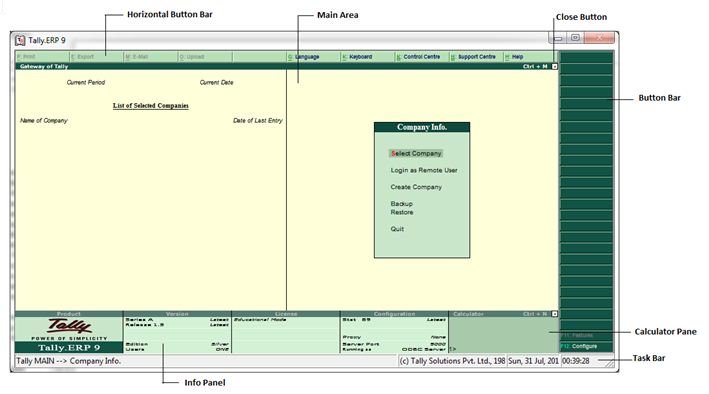Choose Restore in Company Info menu

(x=402, y=212)
